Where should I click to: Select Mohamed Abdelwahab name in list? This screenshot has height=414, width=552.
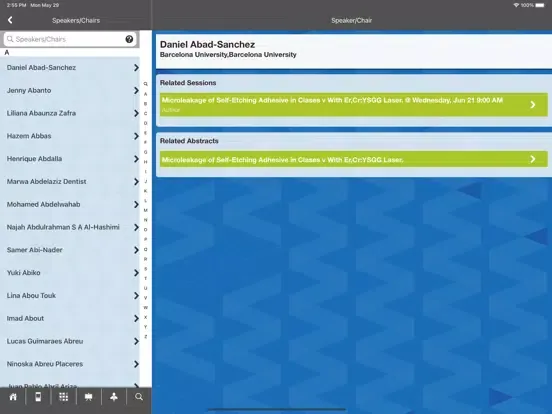(x=43, y=205)
